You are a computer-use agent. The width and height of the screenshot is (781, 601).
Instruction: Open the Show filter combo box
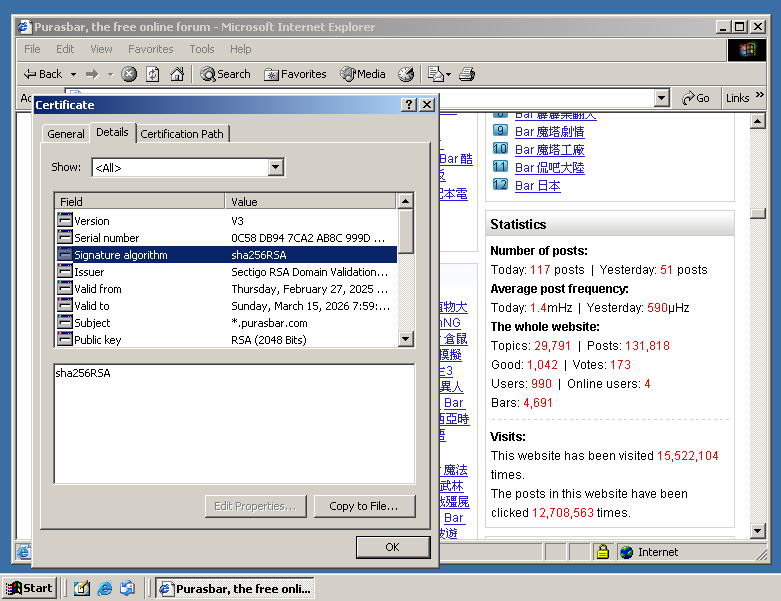188,167
